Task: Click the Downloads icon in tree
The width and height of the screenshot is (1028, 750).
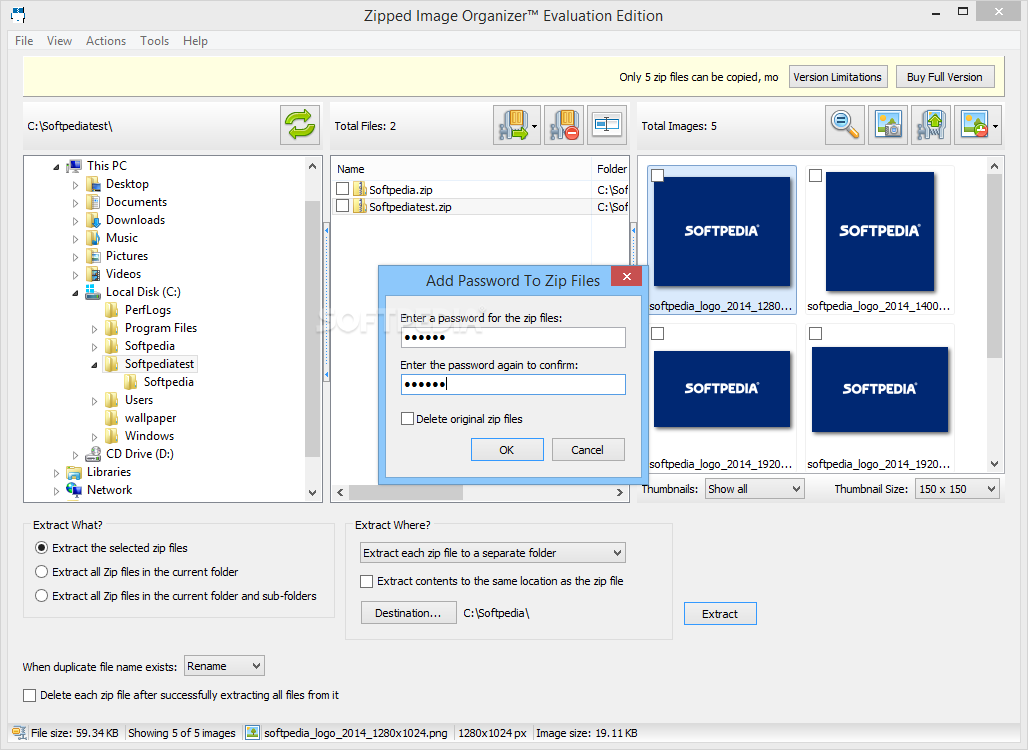Action: 93,220
